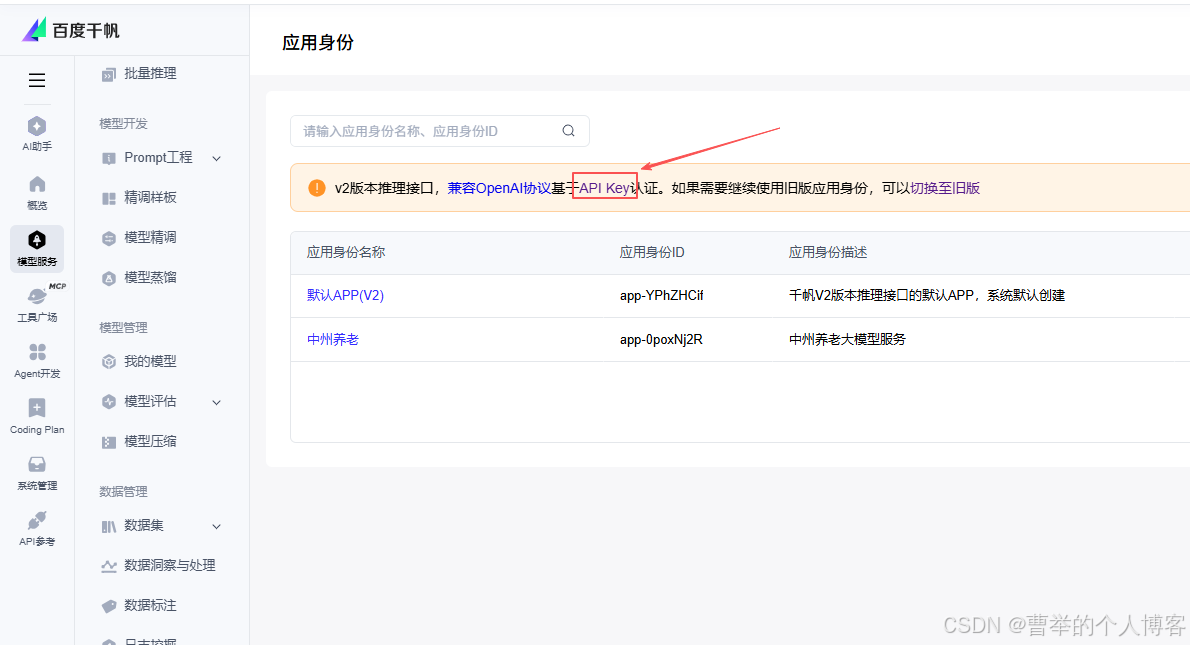Click the 精调样板 menu icon
The width and height of the screenshot is (1190, 645).
click(x=109, y=198)
